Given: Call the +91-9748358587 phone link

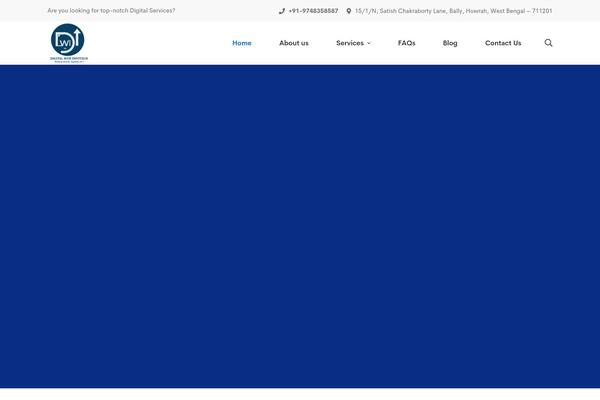Looking at the screenshot, I should click(313, 11).
